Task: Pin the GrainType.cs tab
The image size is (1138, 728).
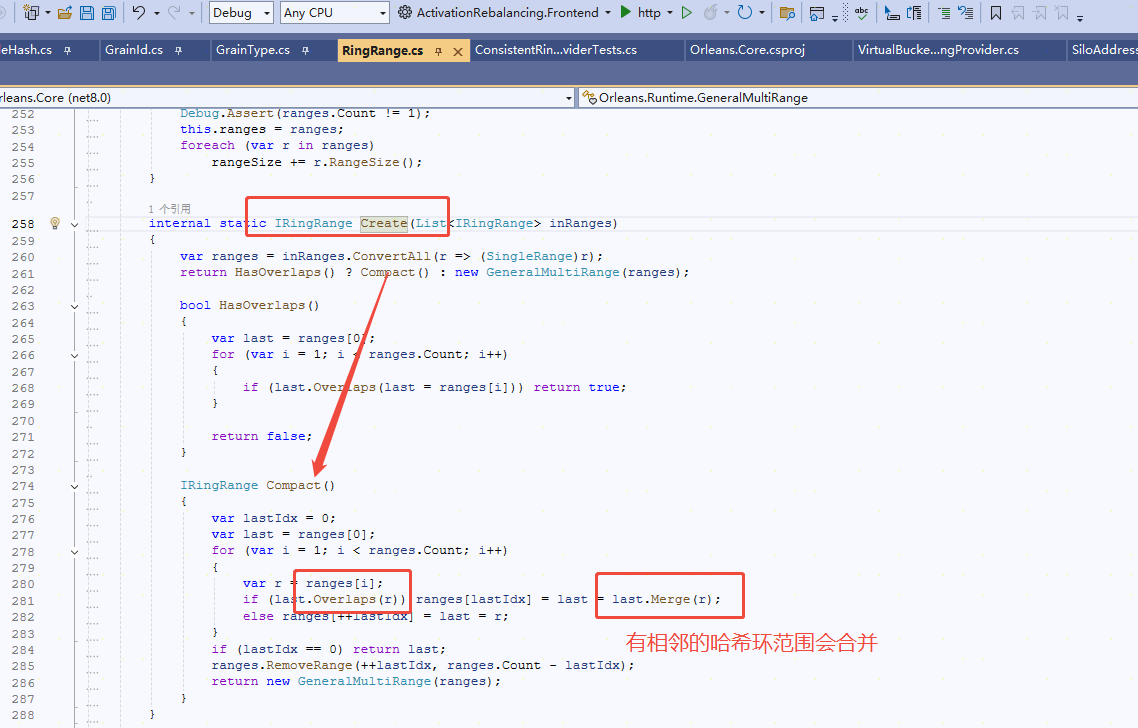Action: (306, 51)
